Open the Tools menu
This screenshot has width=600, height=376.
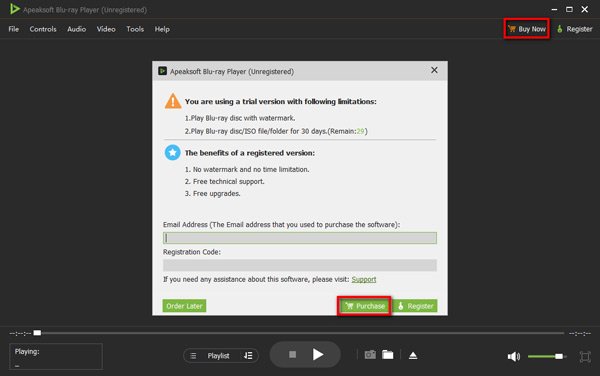[x=135, y=29]
